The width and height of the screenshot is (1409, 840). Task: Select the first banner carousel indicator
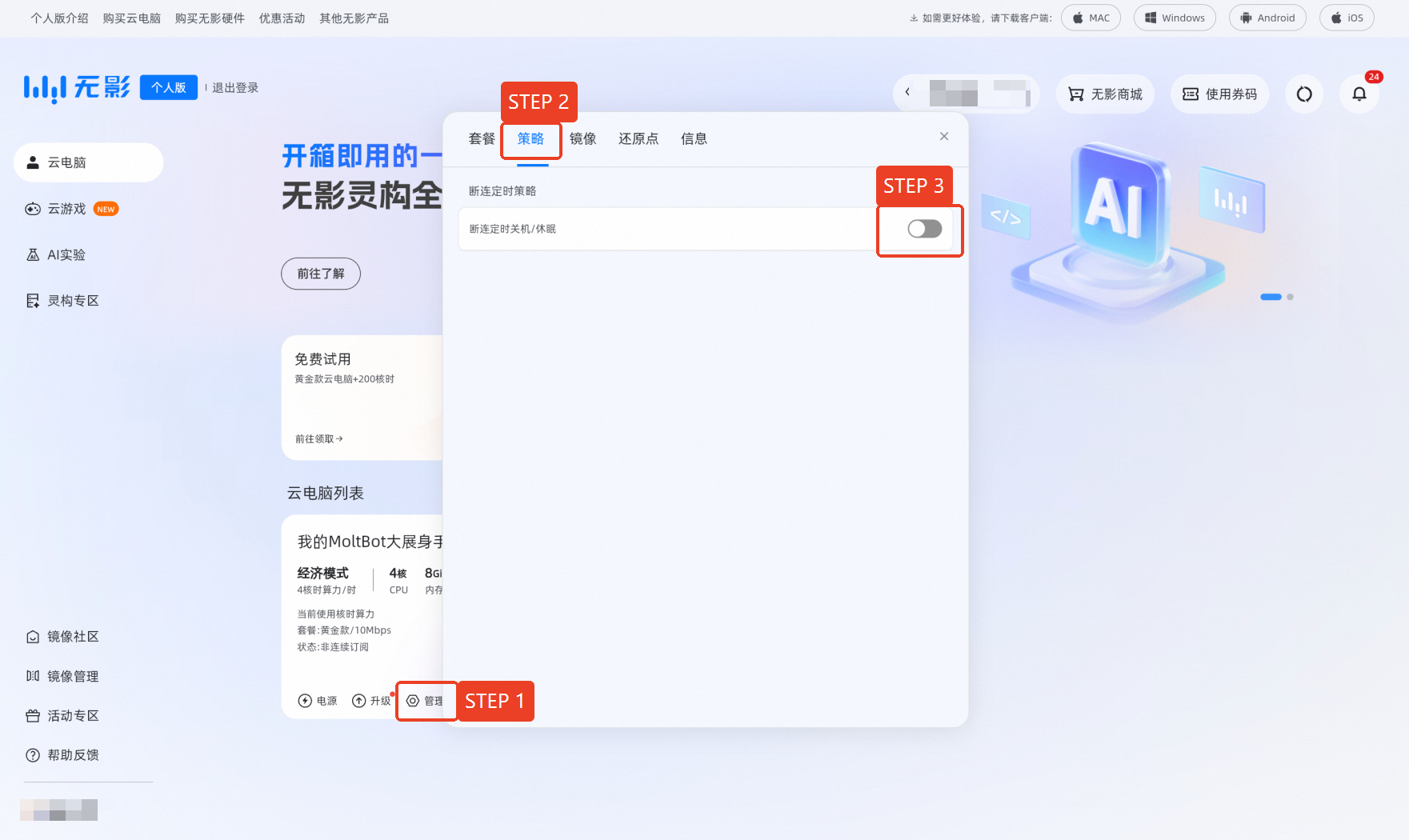[1271, 297]
